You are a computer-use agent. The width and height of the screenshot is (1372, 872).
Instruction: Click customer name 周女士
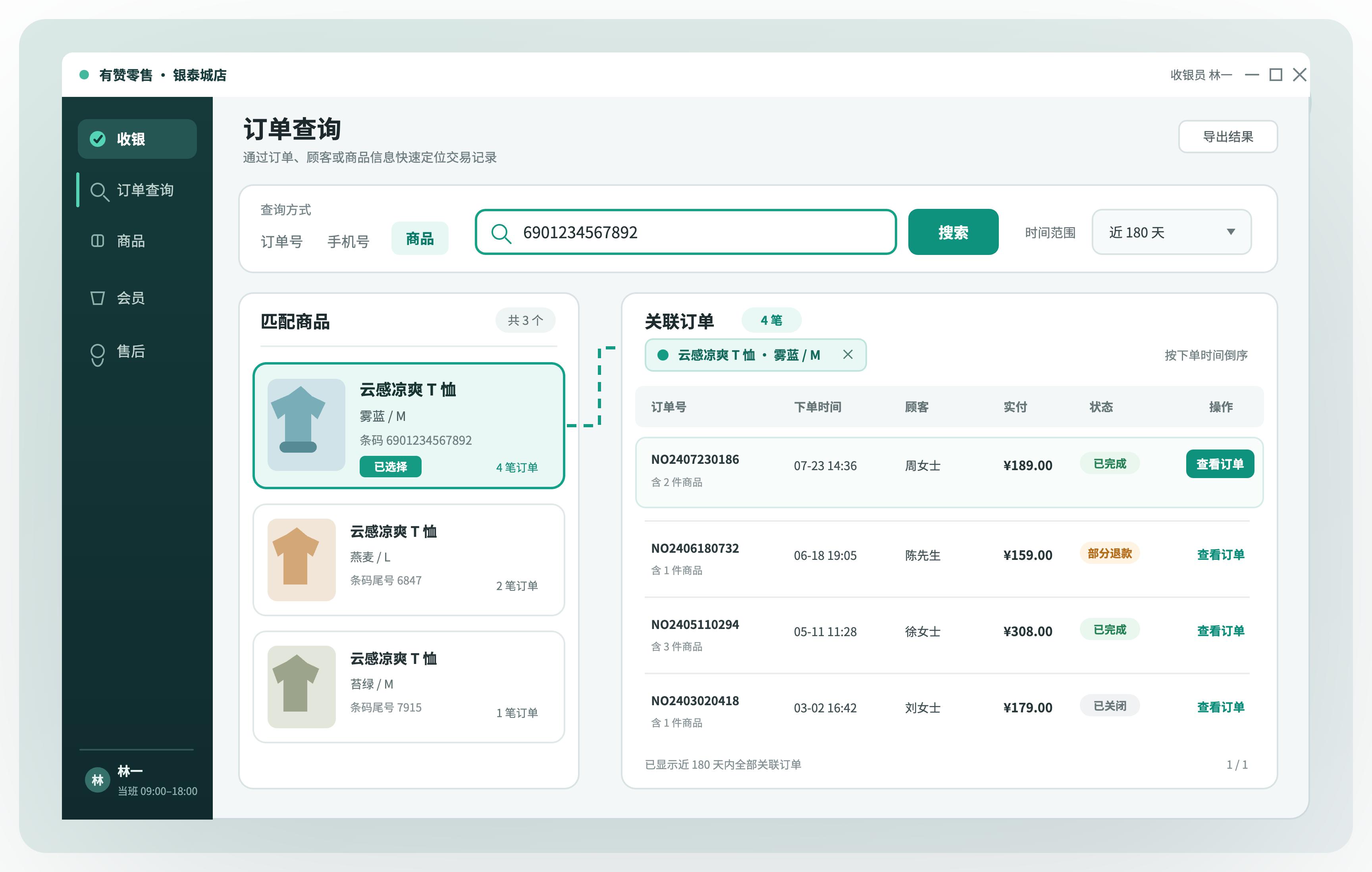tap(923, 466)
